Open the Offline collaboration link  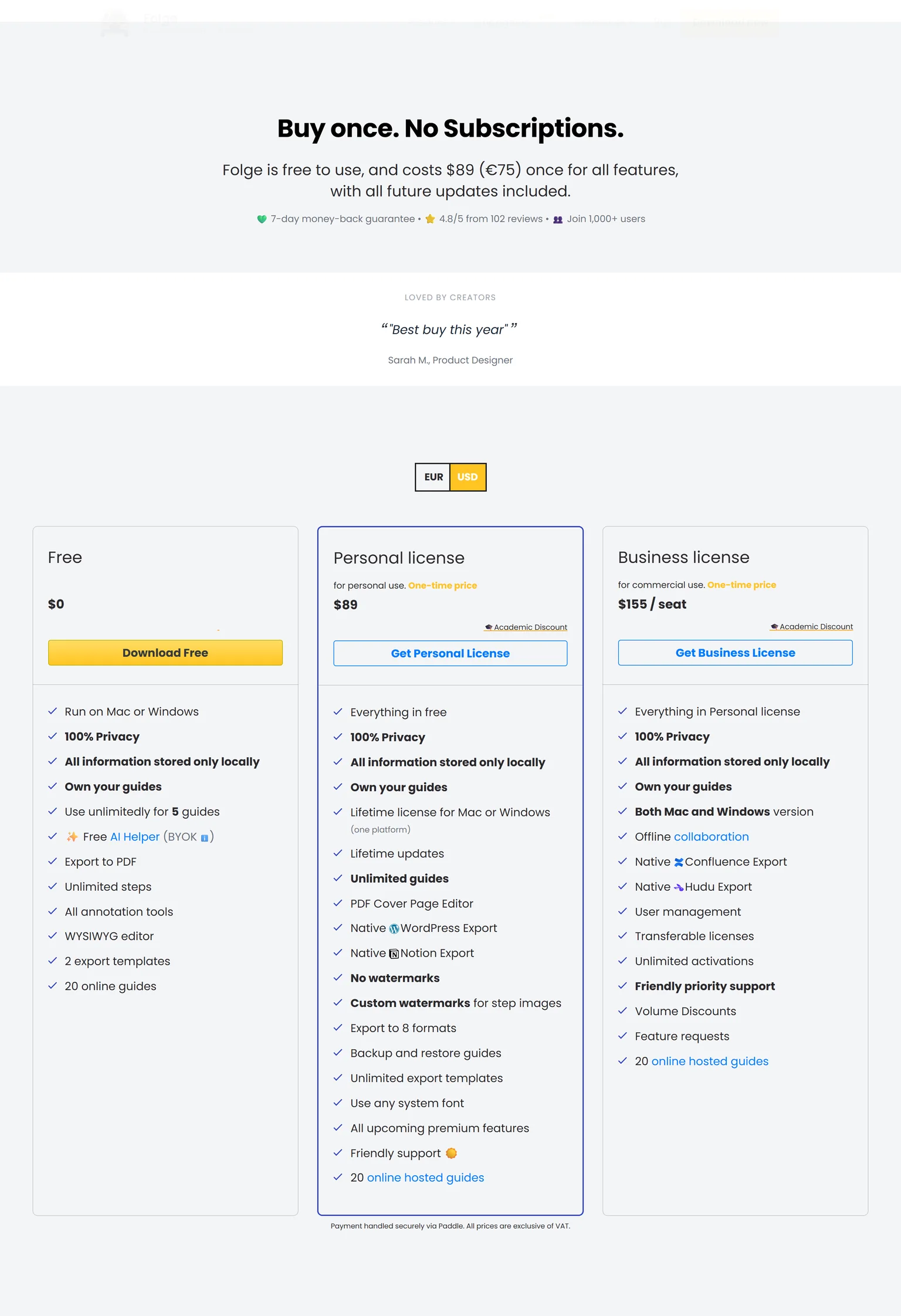[712, 837]
